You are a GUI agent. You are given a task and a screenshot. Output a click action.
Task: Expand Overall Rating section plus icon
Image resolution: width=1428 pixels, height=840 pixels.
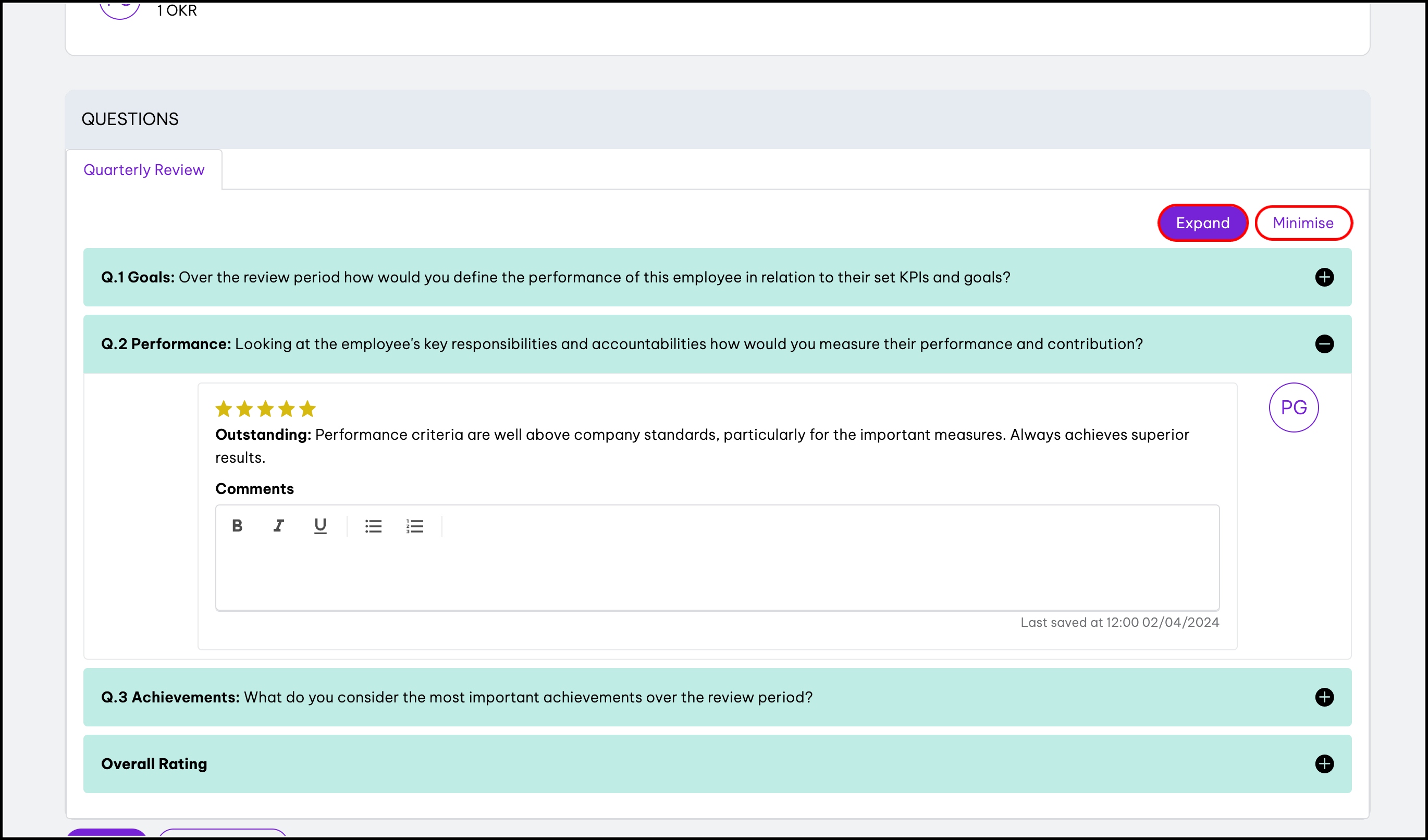click(1324, 763)
